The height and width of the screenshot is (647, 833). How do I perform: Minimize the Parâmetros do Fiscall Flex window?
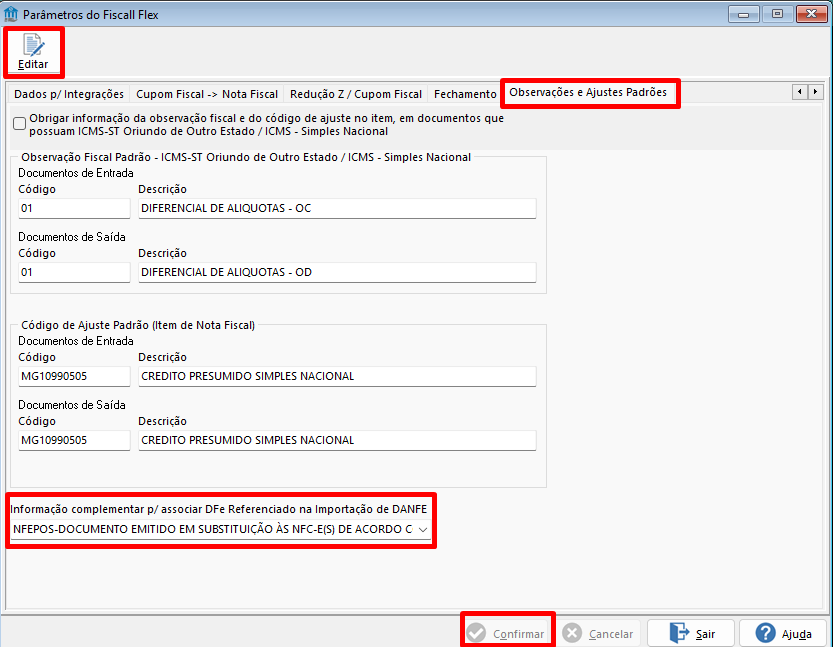click(743, 14)
